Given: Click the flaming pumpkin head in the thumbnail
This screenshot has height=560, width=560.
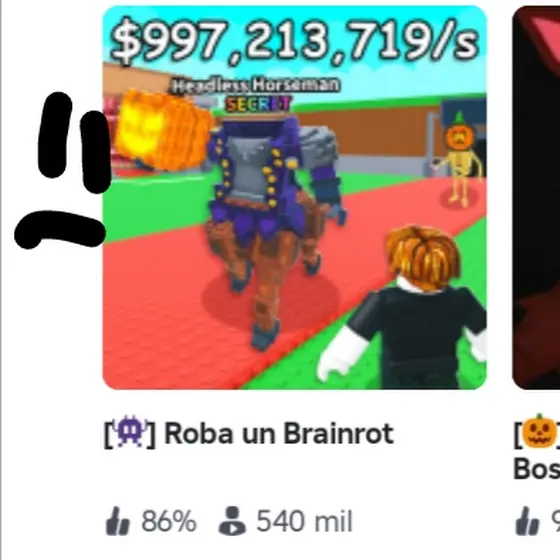Looking at the screenshot, I should pyautogui.click(x=162, y=130).
